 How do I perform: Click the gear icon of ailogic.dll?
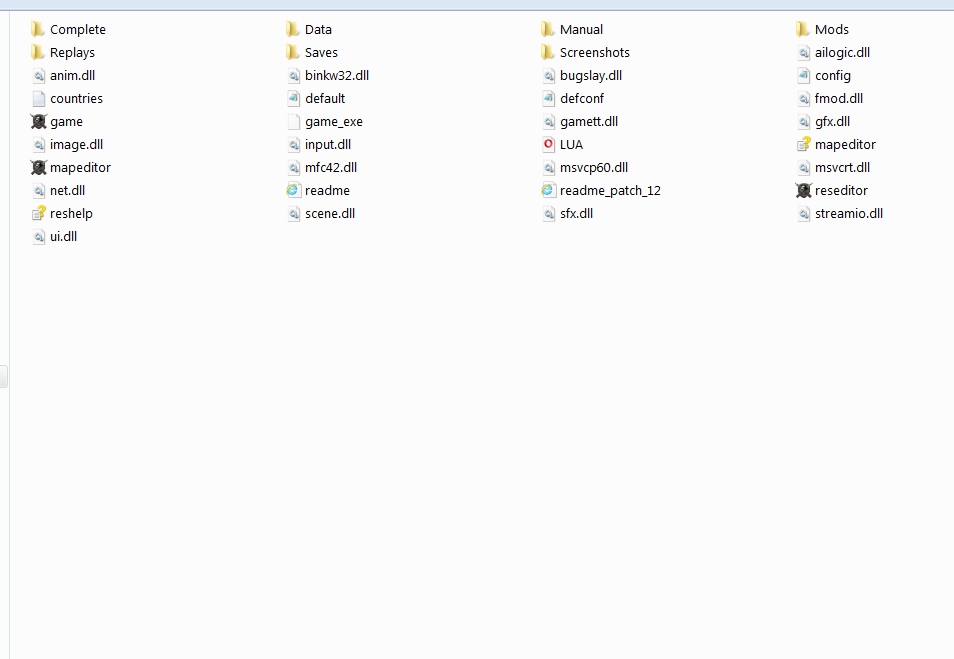tap(804, 52)
